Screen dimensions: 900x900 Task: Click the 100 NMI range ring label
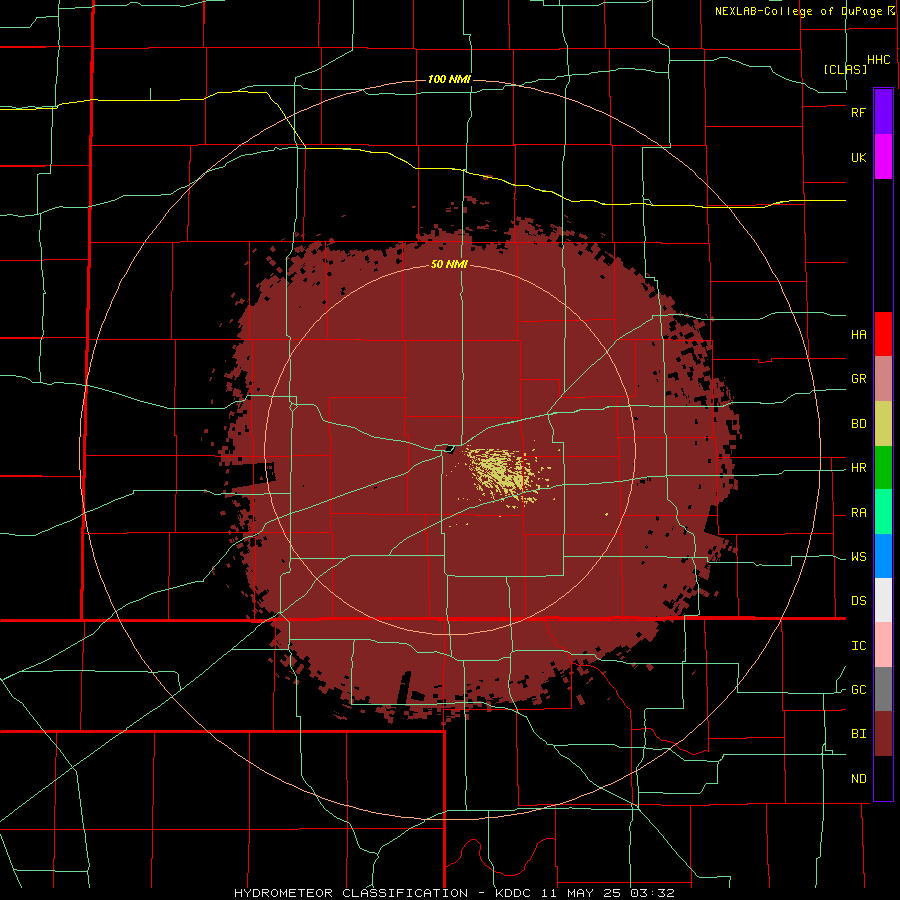(449, 79)
